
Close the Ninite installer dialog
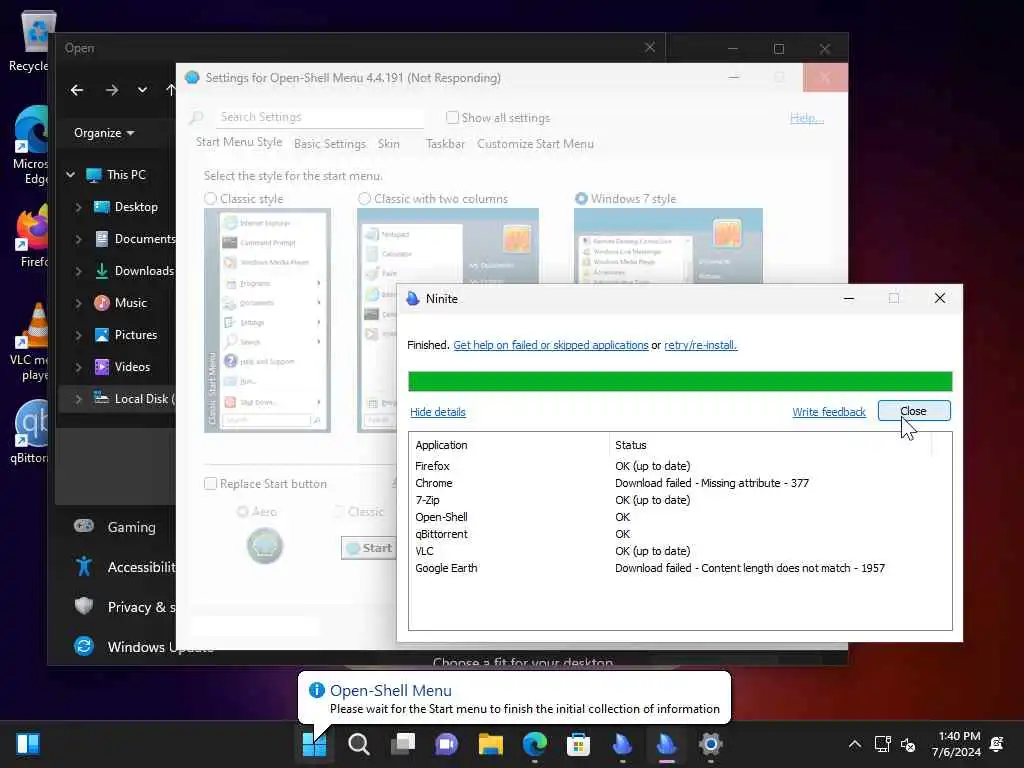click(x=914, y=411)
